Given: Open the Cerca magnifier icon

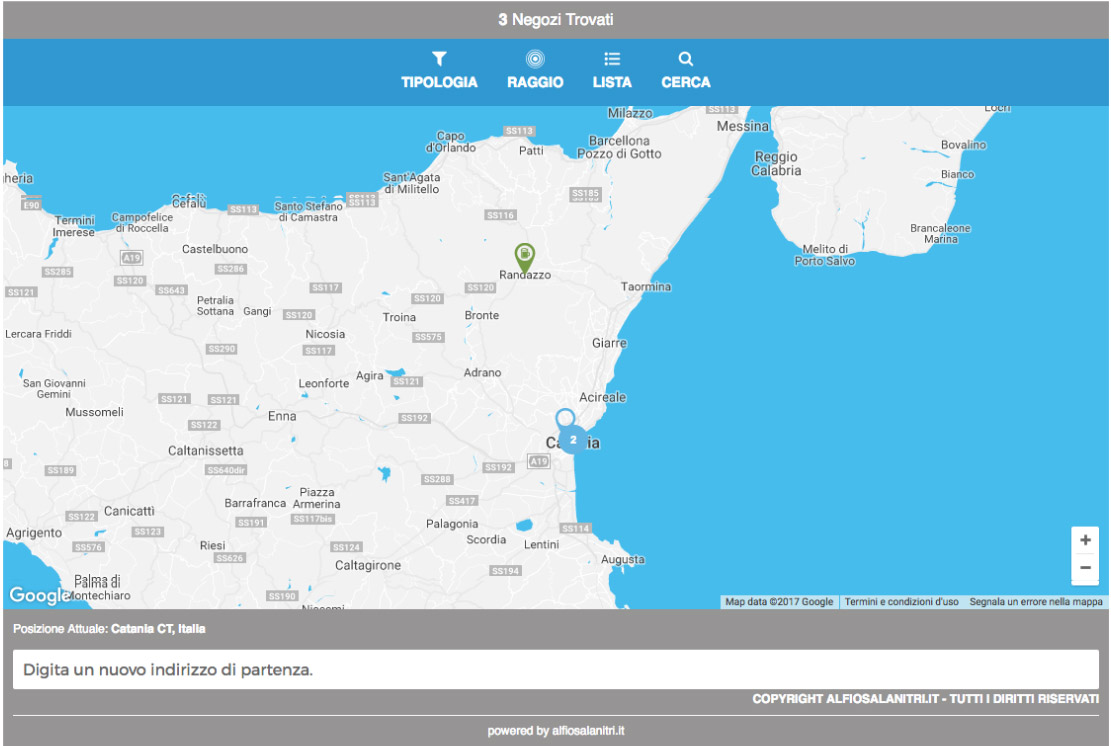Looking at the screenshot, I should click(x=685, y=59).
